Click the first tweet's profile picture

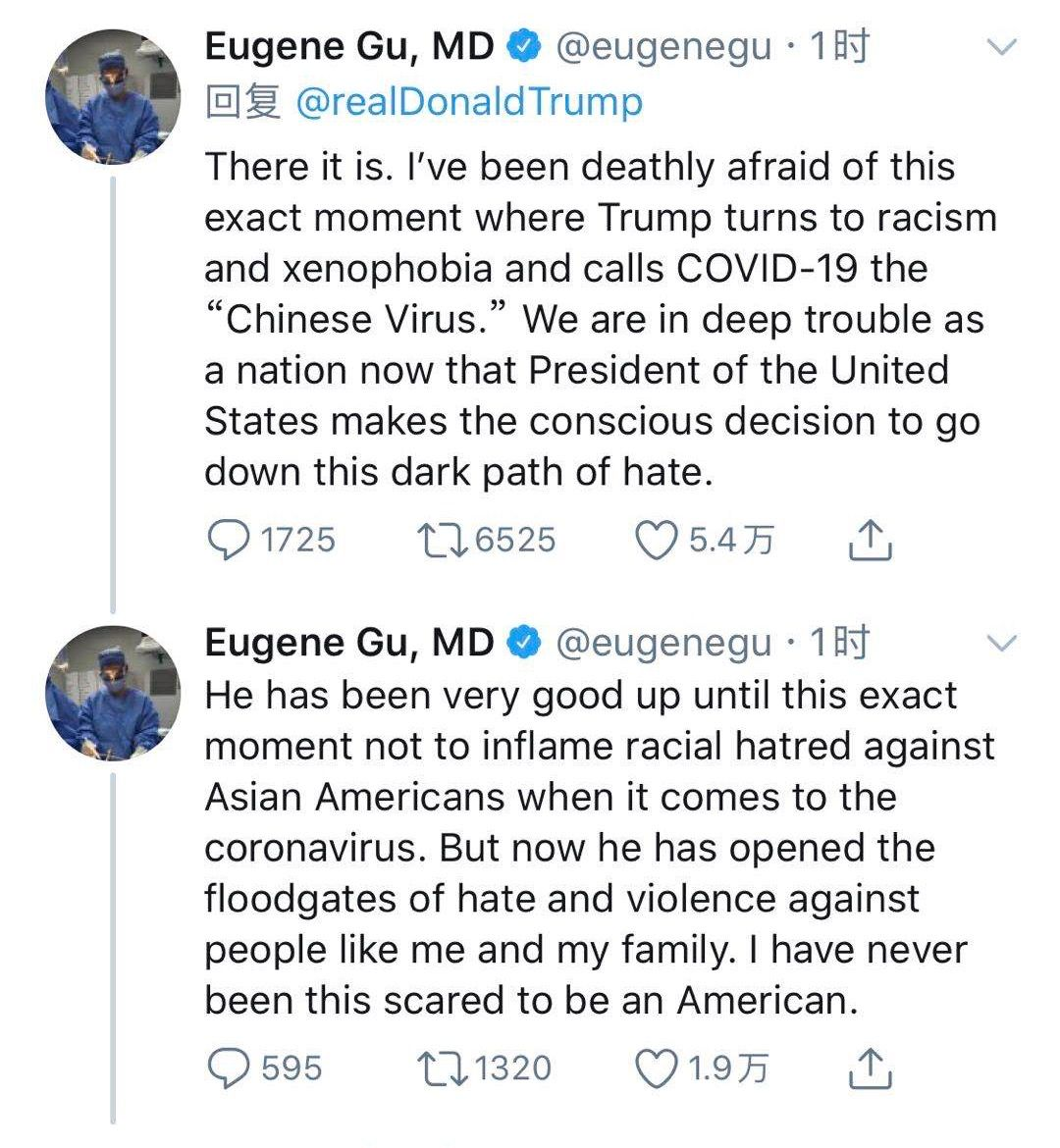click(x=114, y=97)
